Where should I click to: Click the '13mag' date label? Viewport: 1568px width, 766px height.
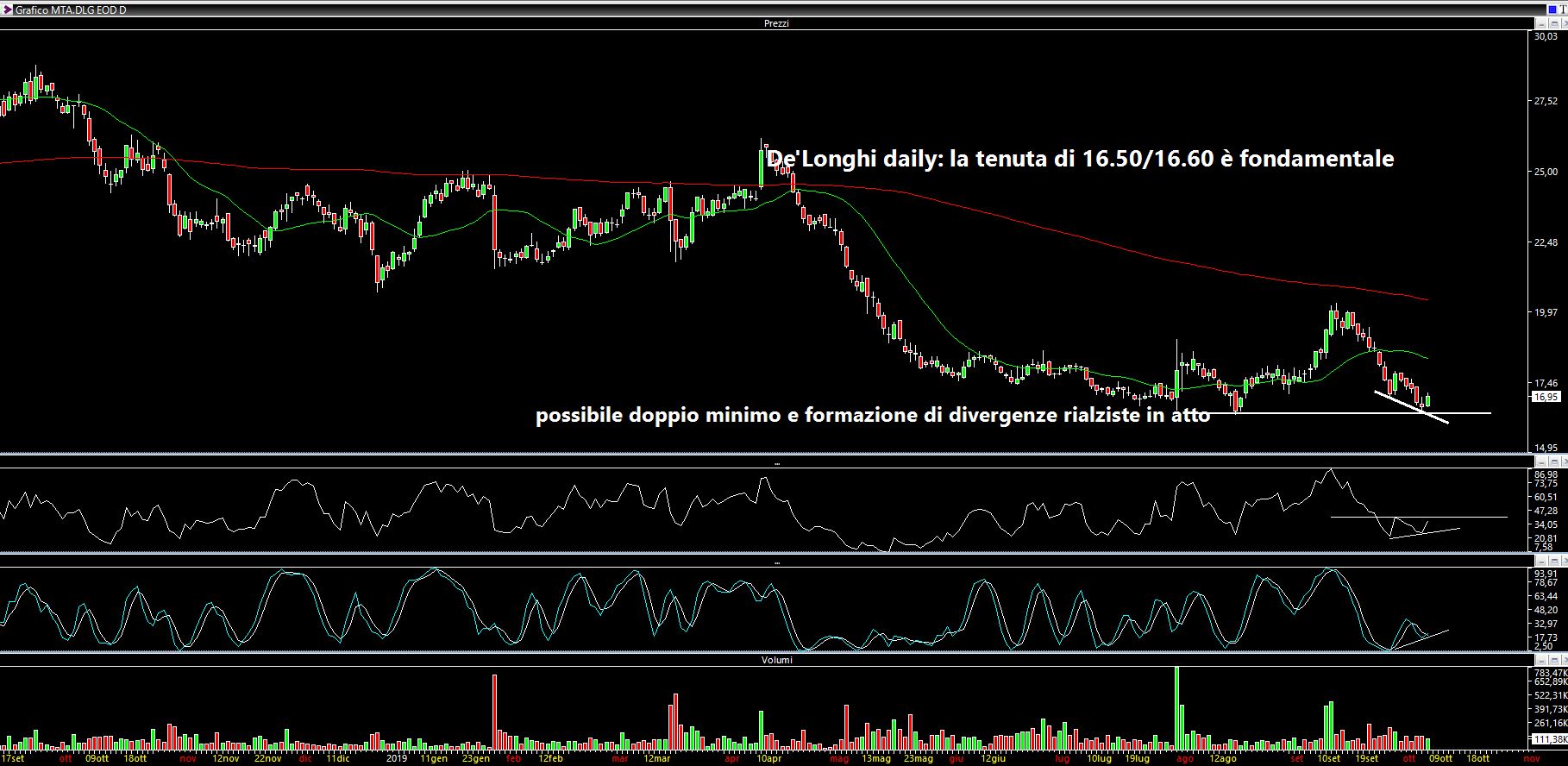pos(875,759)
